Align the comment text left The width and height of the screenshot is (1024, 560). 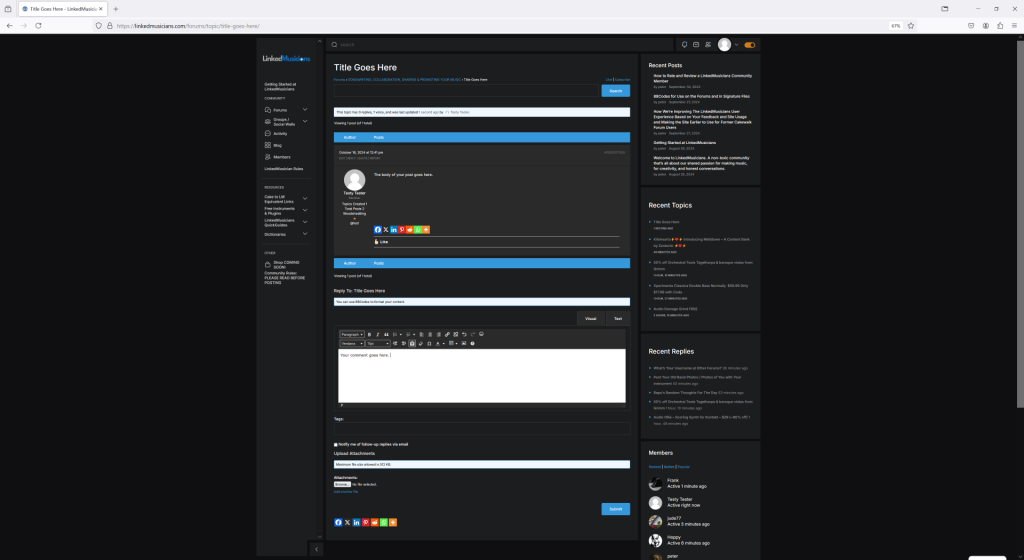click(x=421, y=334)
